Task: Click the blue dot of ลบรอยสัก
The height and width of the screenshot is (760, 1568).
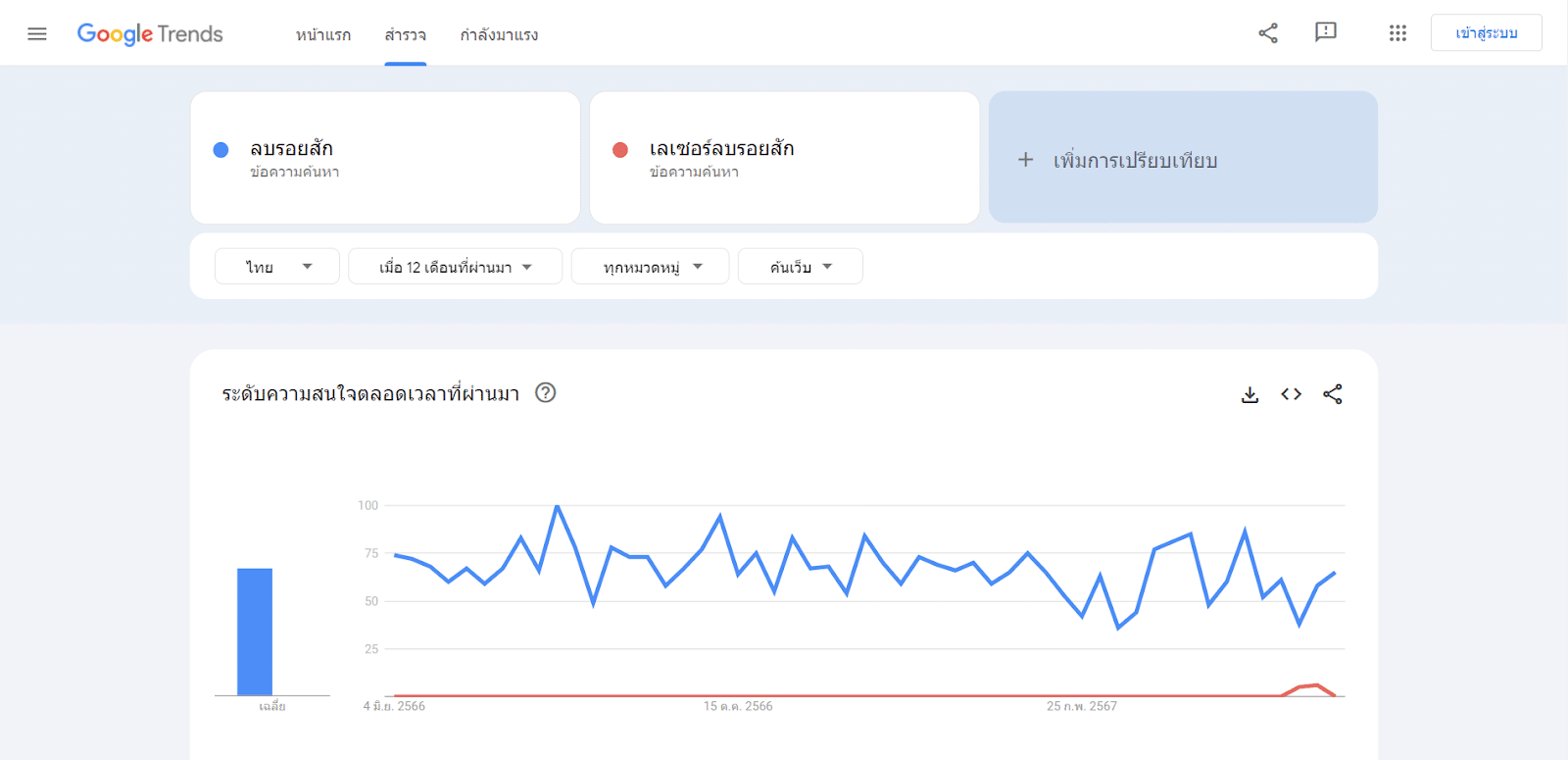Action: click(x=220, y=149)
